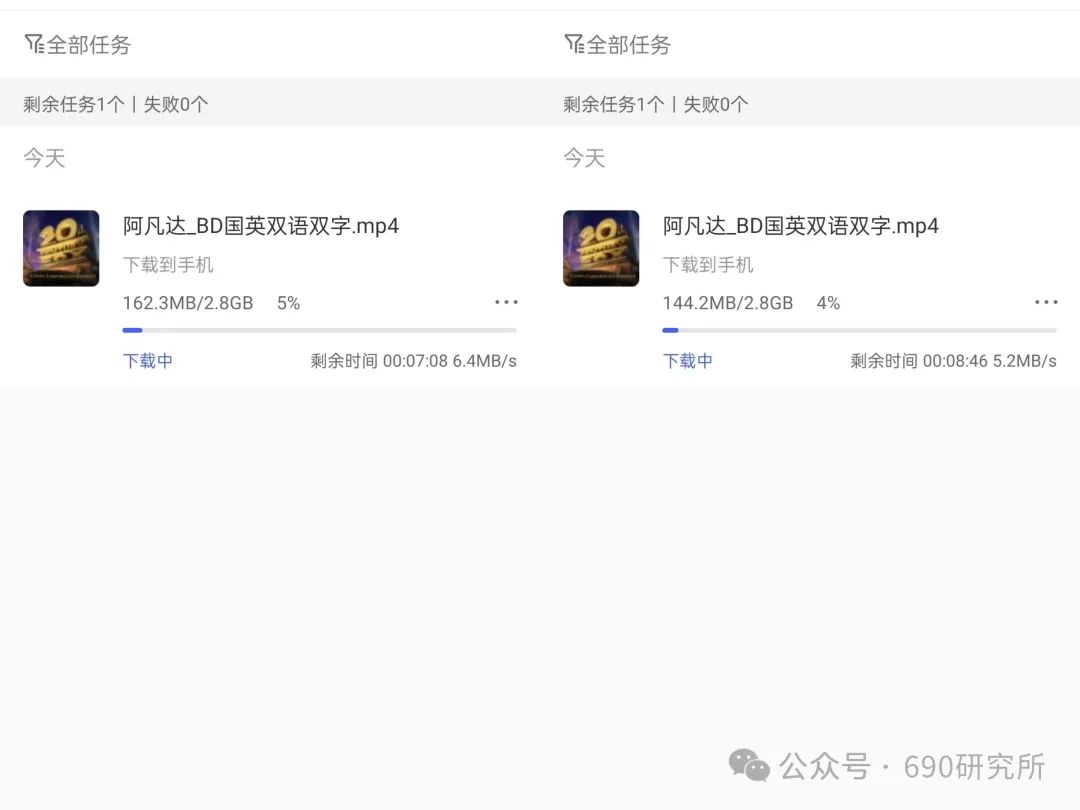Open the movie thumbnail for the 144.2MB download
This screenshot has width=1080, height=810.
(x=601, y=248)
